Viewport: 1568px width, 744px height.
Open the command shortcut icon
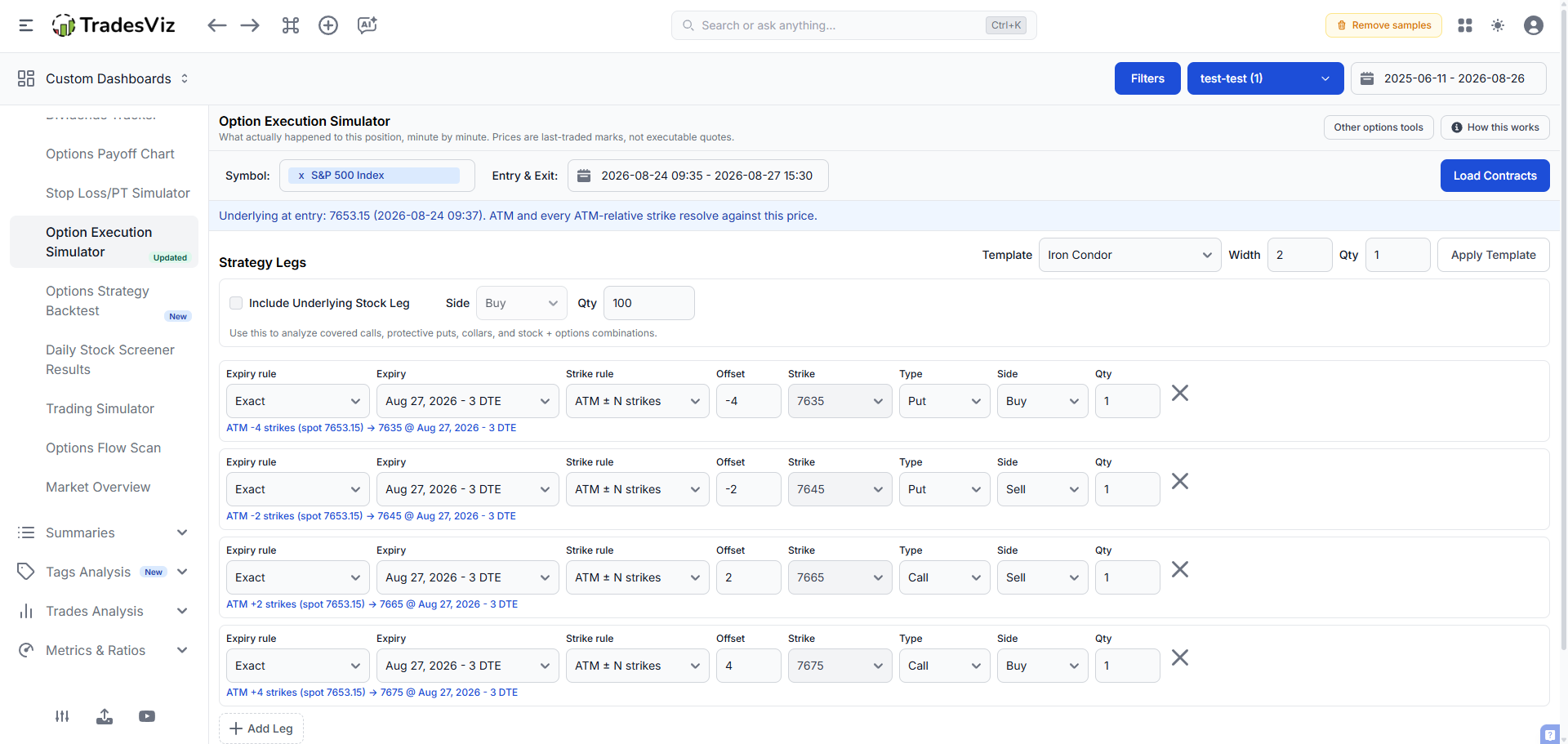291,25
